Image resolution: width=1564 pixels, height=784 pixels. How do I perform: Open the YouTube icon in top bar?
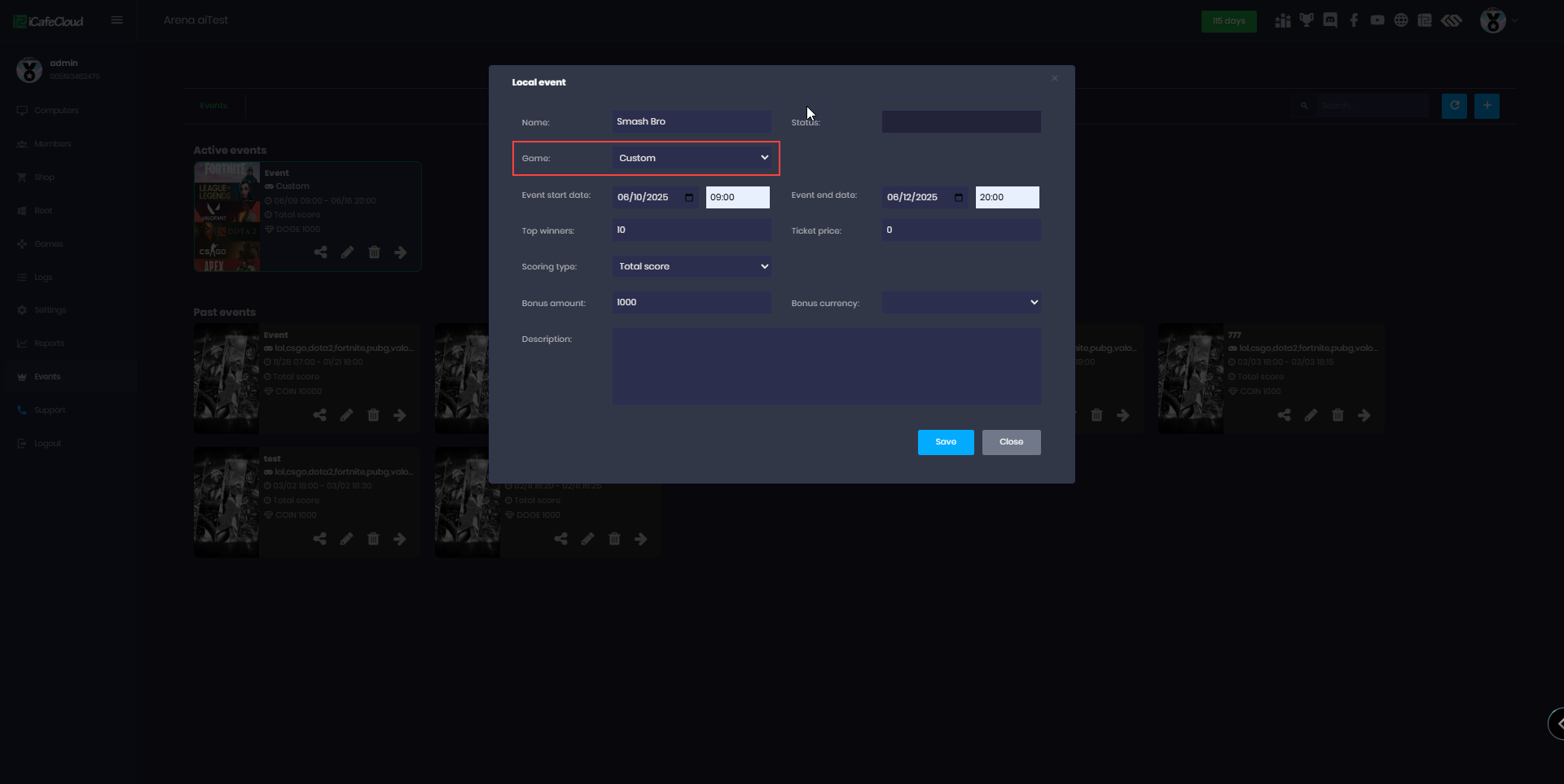coord(1377,20)
